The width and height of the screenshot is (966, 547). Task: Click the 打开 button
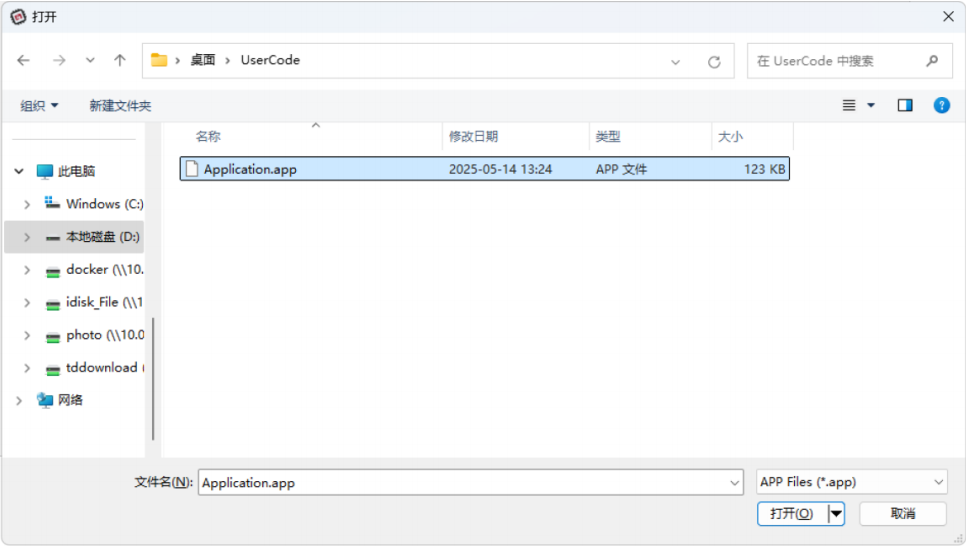coord(792,513)
